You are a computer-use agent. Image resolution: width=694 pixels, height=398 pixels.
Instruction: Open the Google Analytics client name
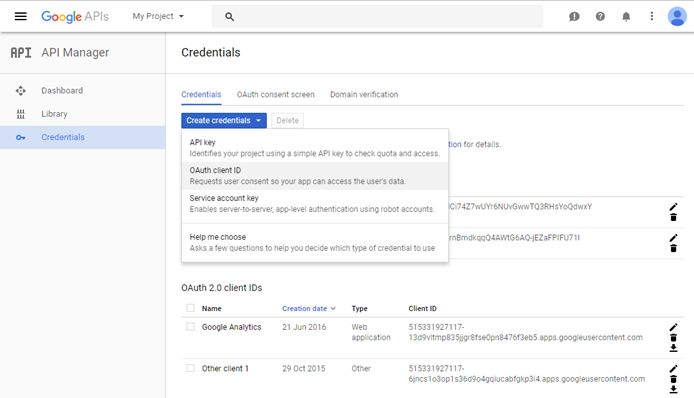(x=231, y=327)
